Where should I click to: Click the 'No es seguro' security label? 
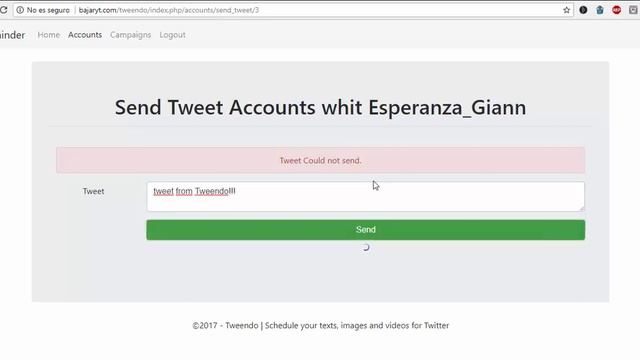48,10
